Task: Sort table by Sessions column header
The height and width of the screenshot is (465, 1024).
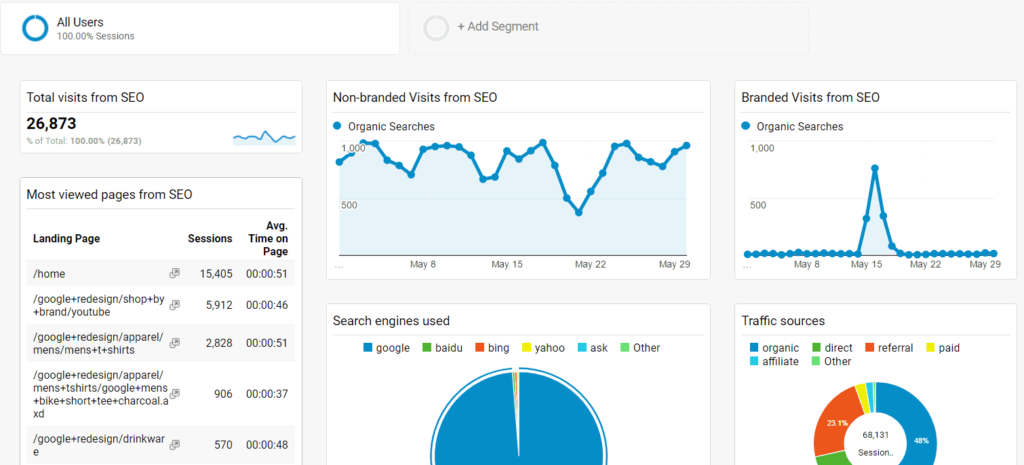Action: pos(210,239)
